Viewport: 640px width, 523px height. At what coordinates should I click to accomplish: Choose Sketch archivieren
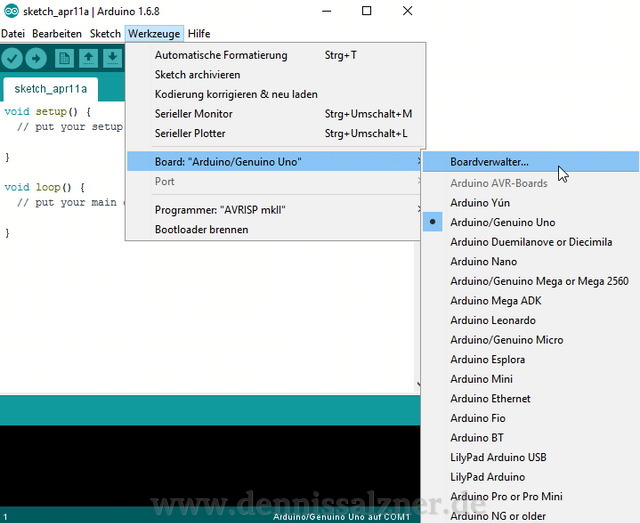[276, 75]
